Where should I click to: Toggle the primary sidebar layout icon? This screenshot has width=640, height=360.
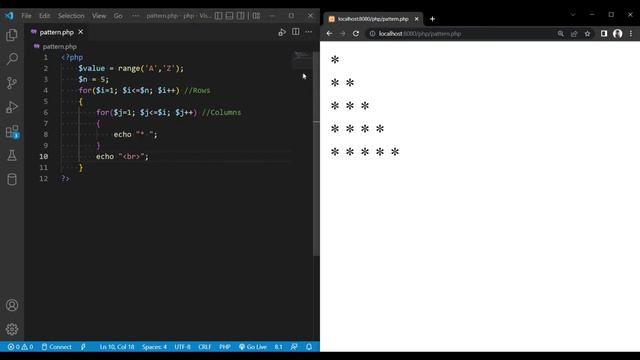coord(218,16)
